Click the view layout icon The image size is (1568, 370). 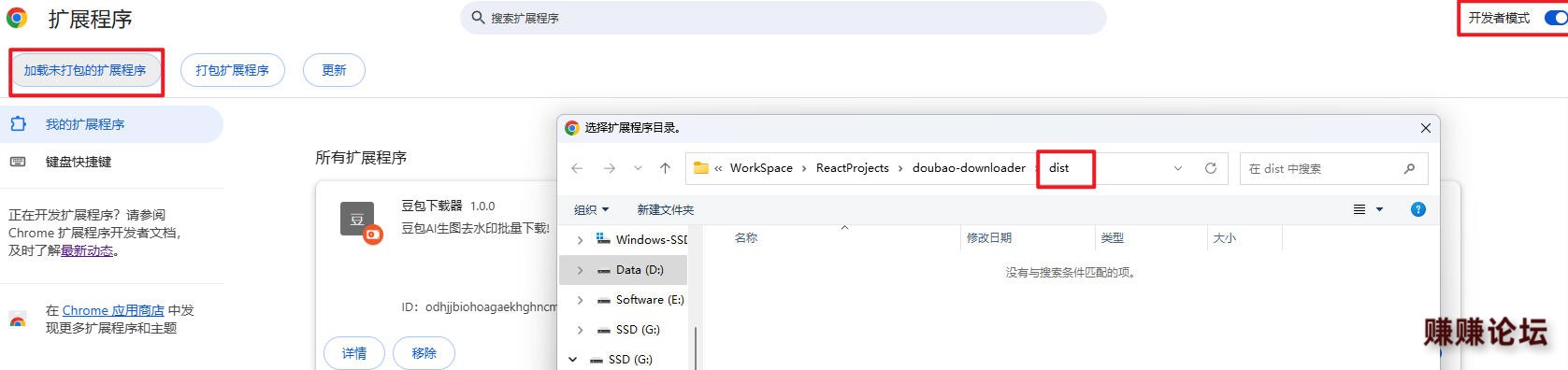coord(1359,209)
